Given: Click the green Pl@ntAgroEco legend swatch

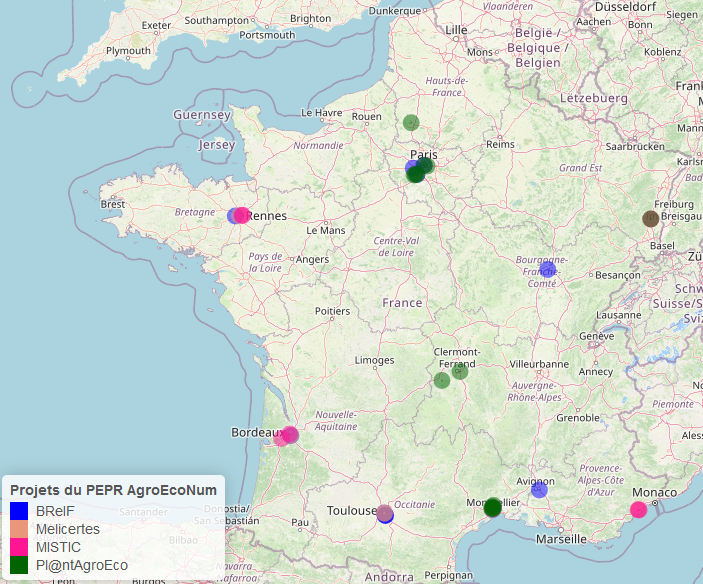Looking at the screenshot, I should pos(18,565).
